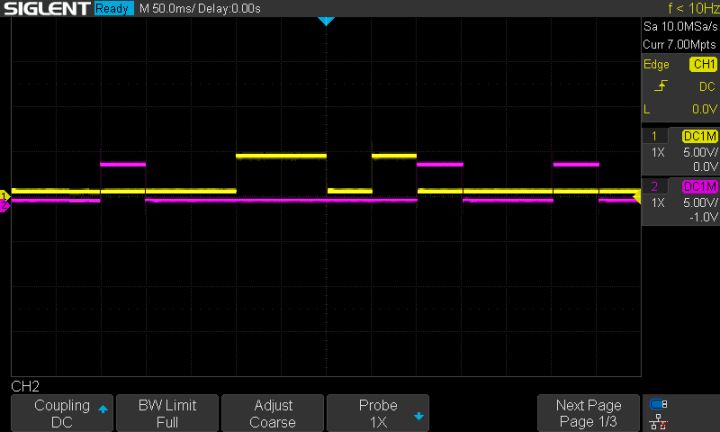Click the trigger level L 0.0V readout
Viewport: 720px width, 432px height.
coord(681,109)
